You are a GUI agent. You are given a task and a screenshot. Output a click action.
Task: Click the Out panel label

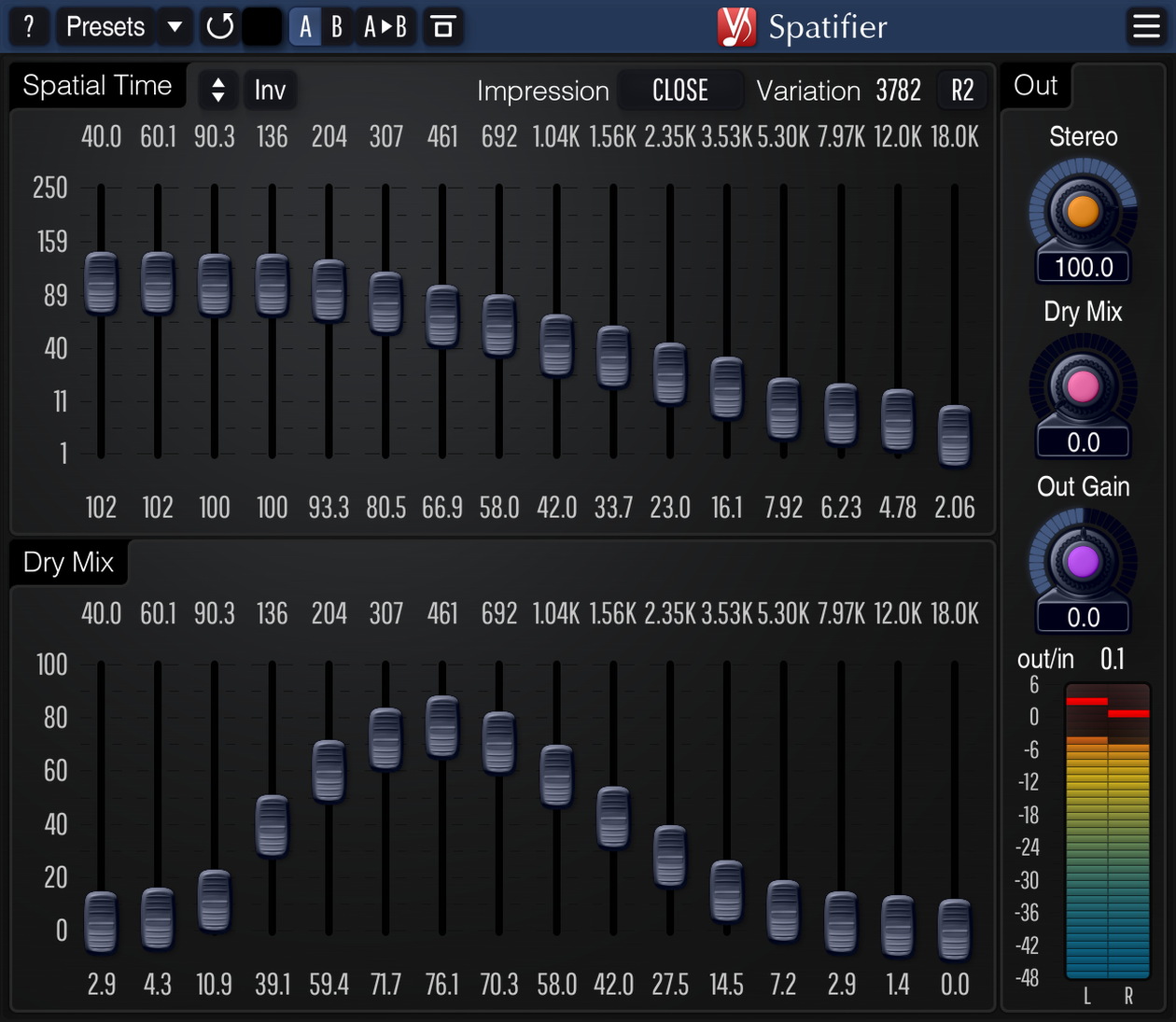click(1034, 85)
